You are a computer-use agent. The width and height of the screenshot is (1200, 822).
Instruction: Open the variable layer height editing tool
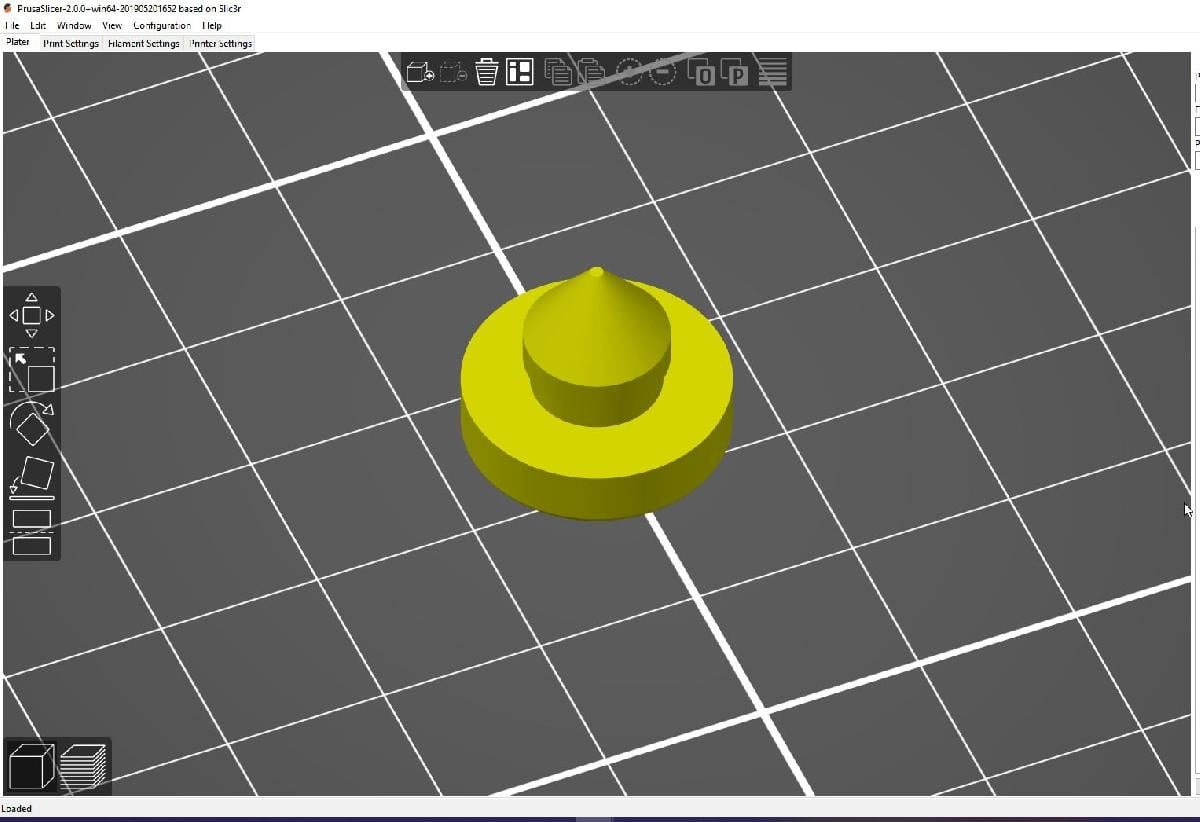773,72
